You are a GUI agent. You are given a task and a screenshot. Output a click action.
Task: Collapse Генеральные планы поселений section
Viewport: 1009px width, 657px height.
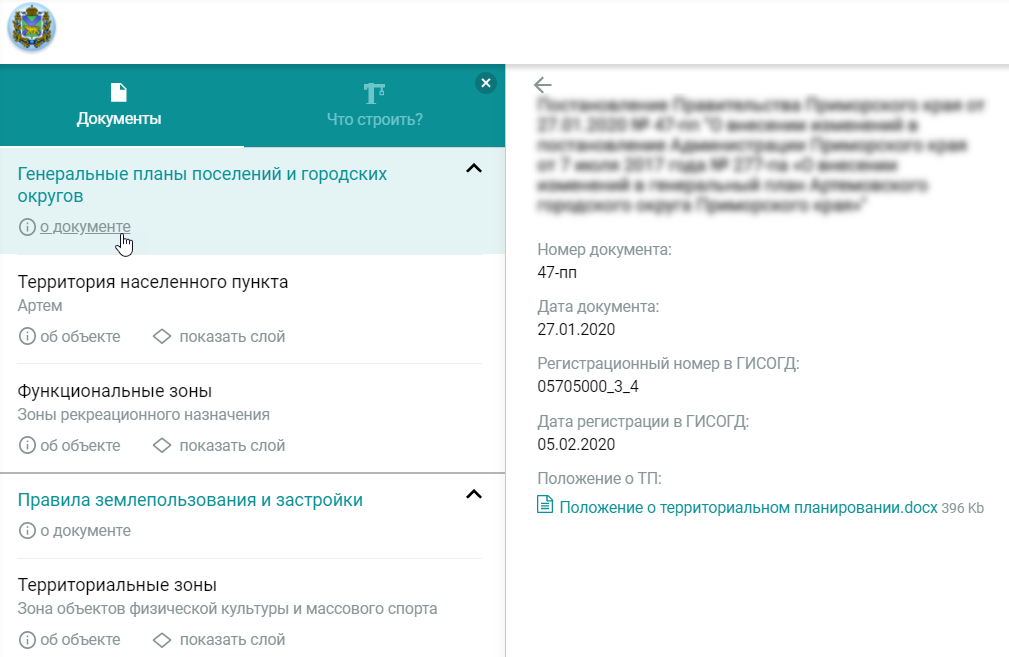coord(475,168)
